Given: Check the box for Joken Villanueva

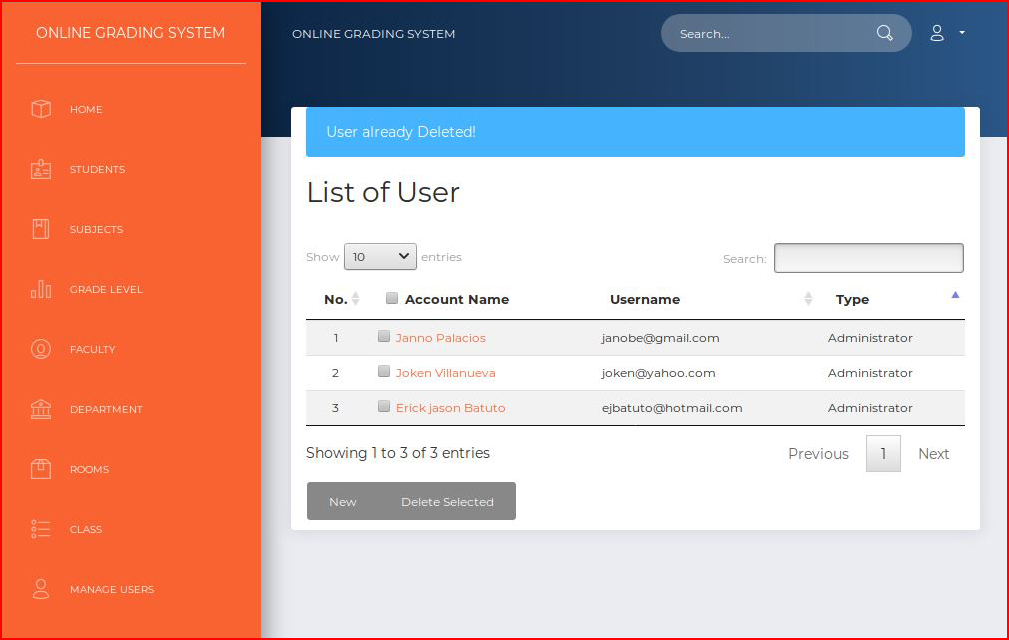Looking at the screenshot, I should (x=384, y=371).
